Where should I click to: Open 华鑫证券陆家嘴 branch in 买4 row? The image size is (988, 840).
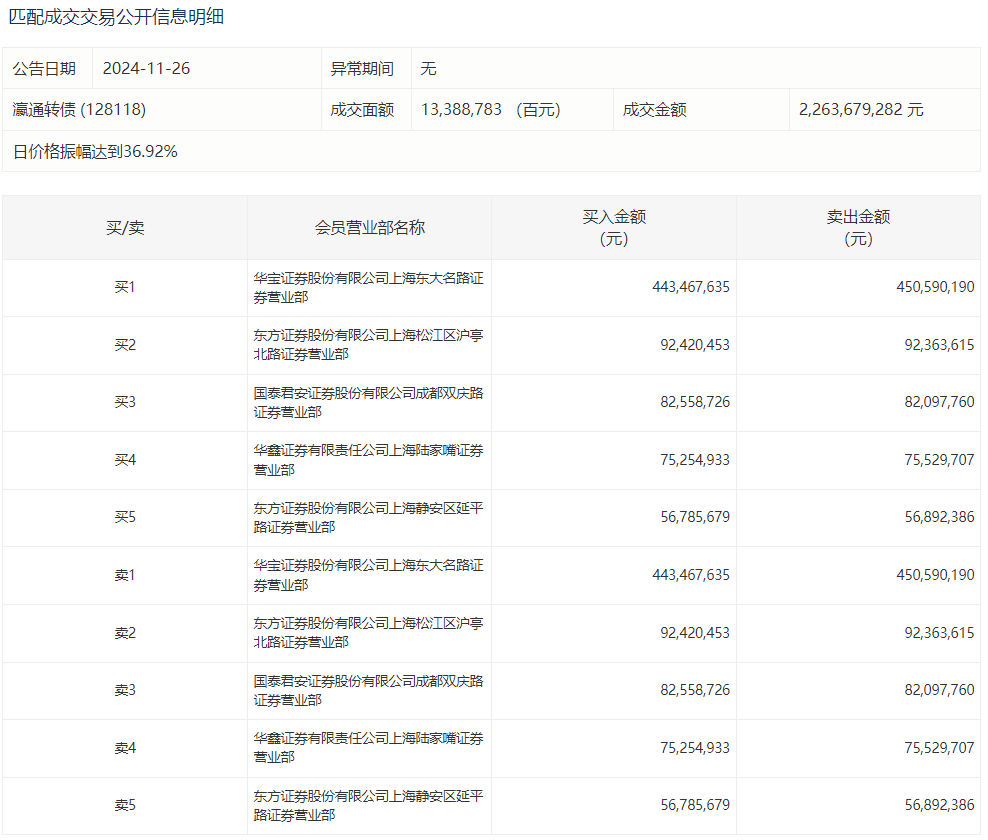coord(368,460)
